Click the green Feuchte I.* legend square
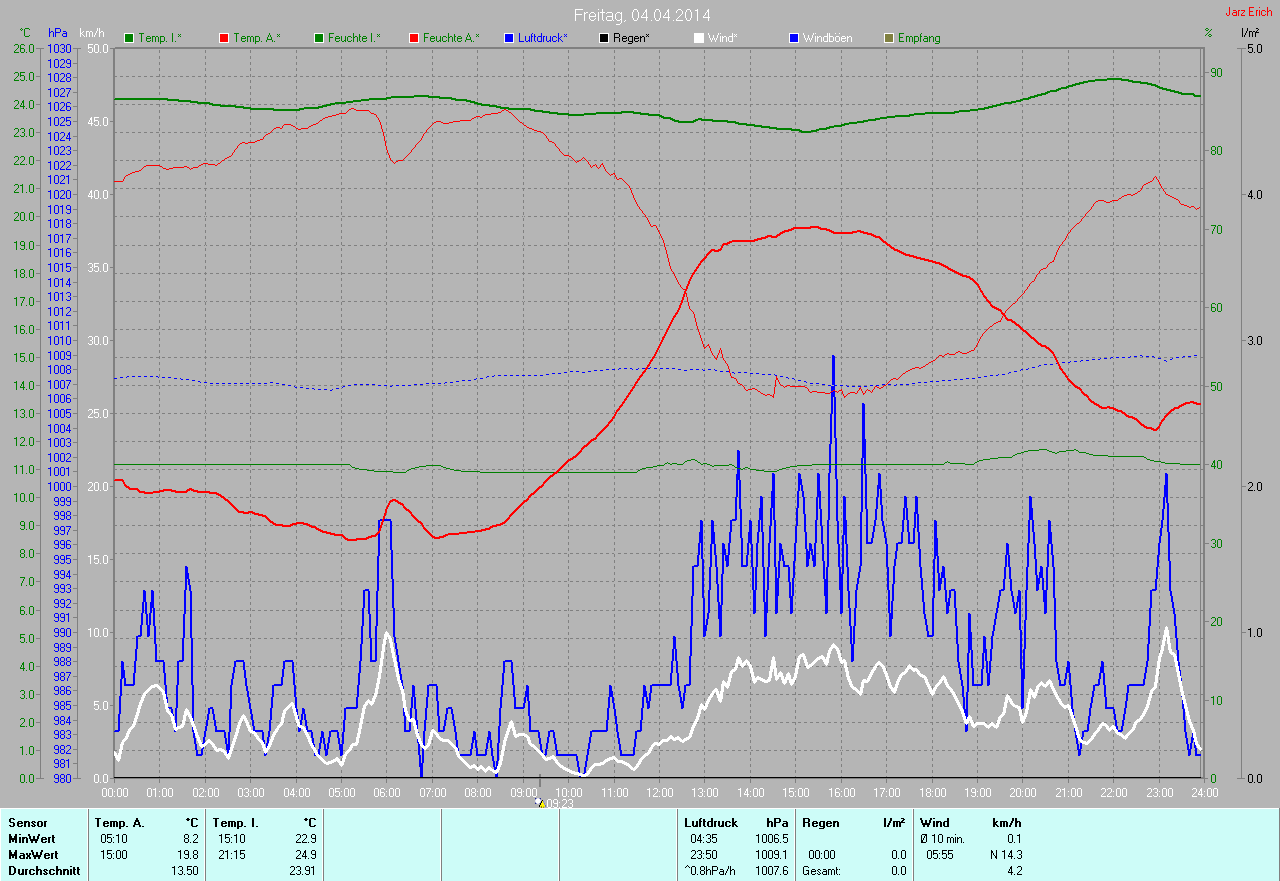 (x=319, y=38)
